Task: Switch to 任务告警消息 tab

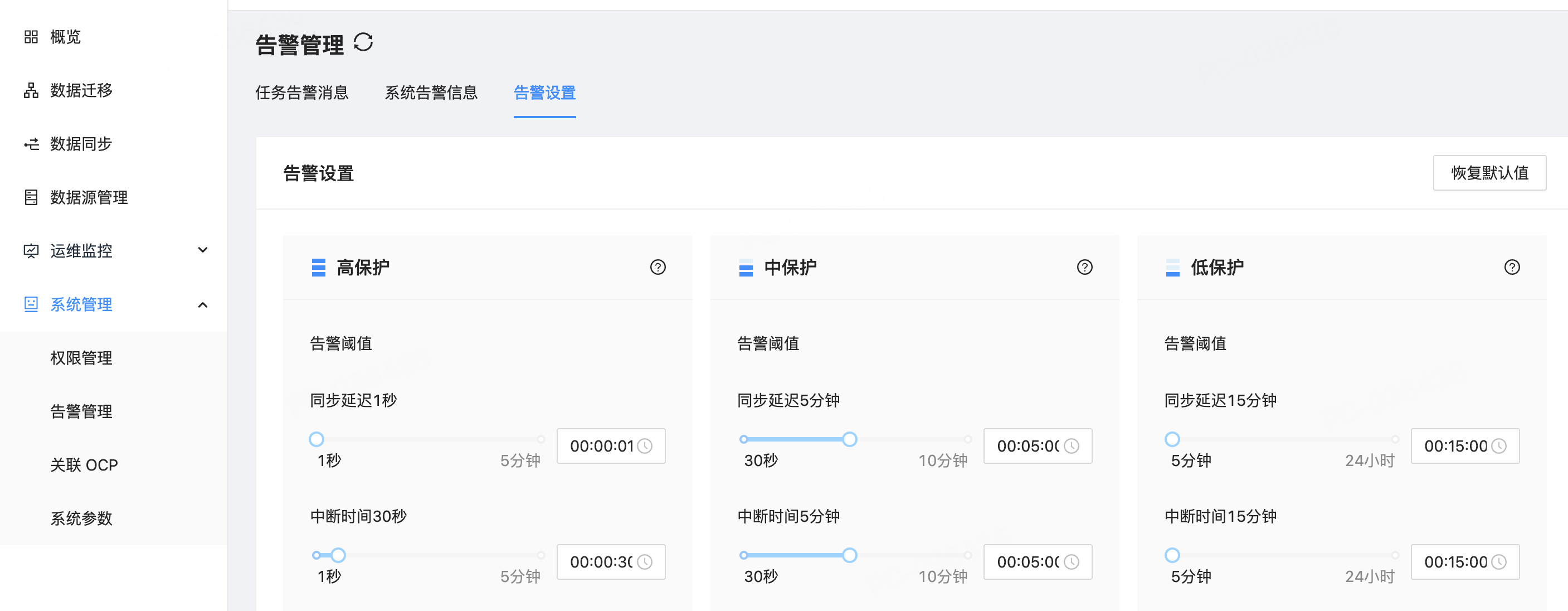Action: 301,93
